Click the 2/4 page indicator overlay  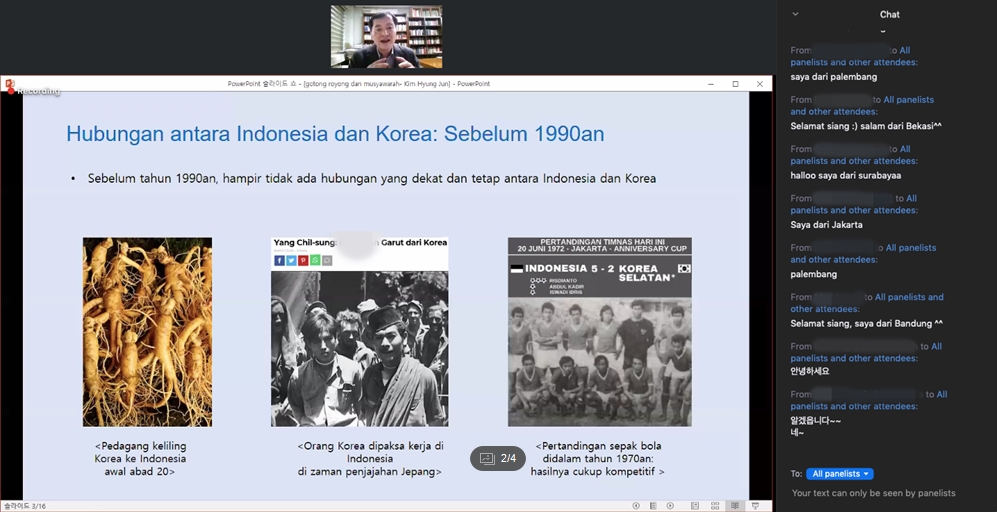click(x=498, y=458)
